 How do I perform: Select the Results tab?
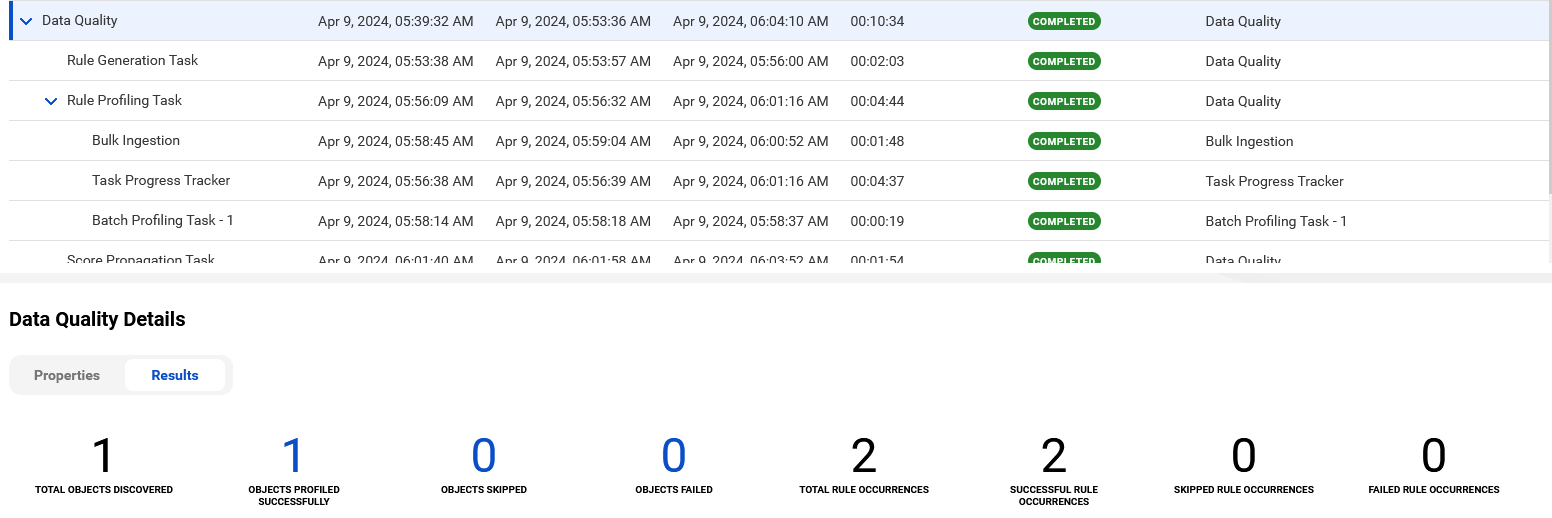tap(175, 375)
